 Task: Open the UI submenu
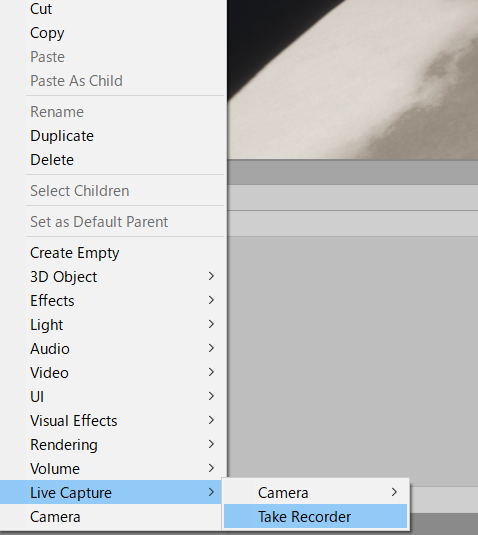113,396
